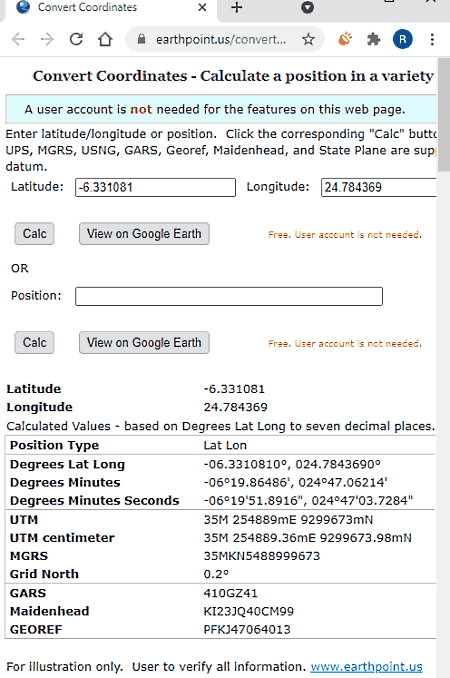This screenshot has width=450, height=678.
Task: Click into the Position text field
Action: 229,296
